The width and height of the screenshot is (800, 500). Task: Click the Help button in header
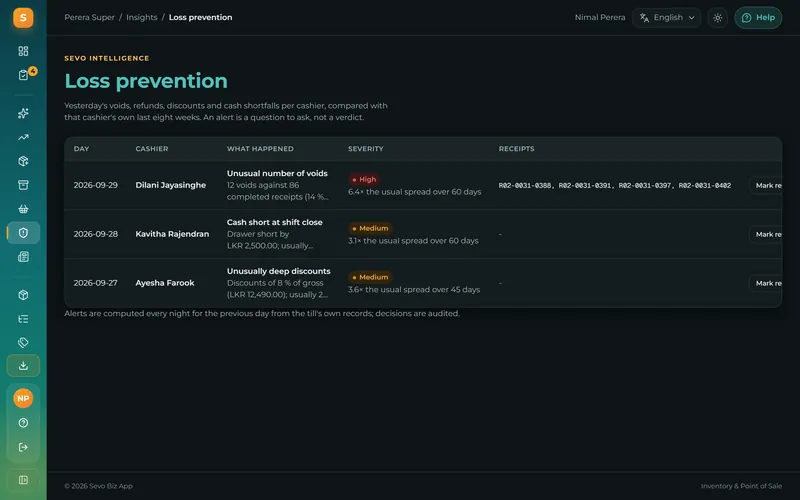[758, 18]
